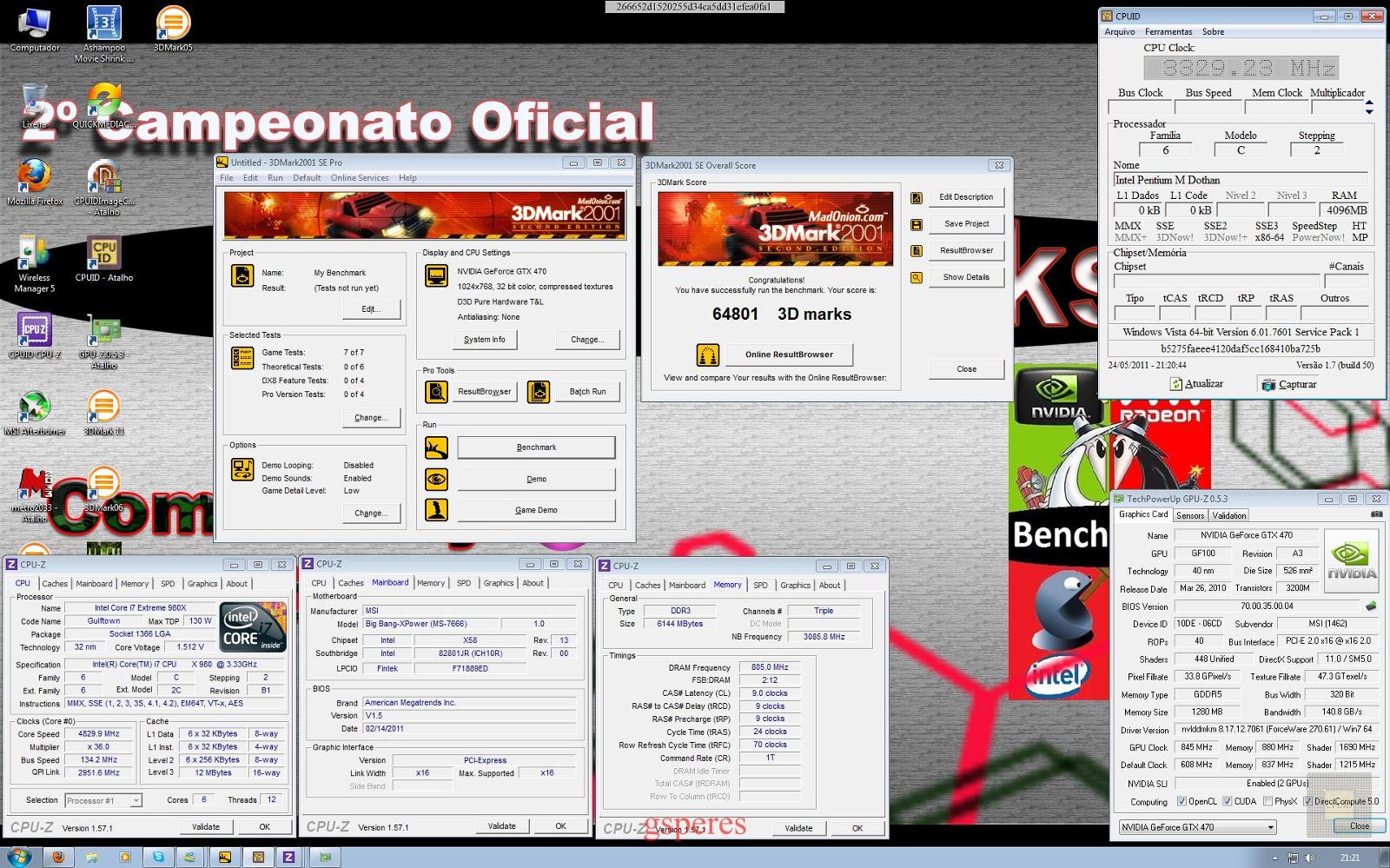
Task: Click the Capturar button in CPUID
Action: tap(1289, 384)
